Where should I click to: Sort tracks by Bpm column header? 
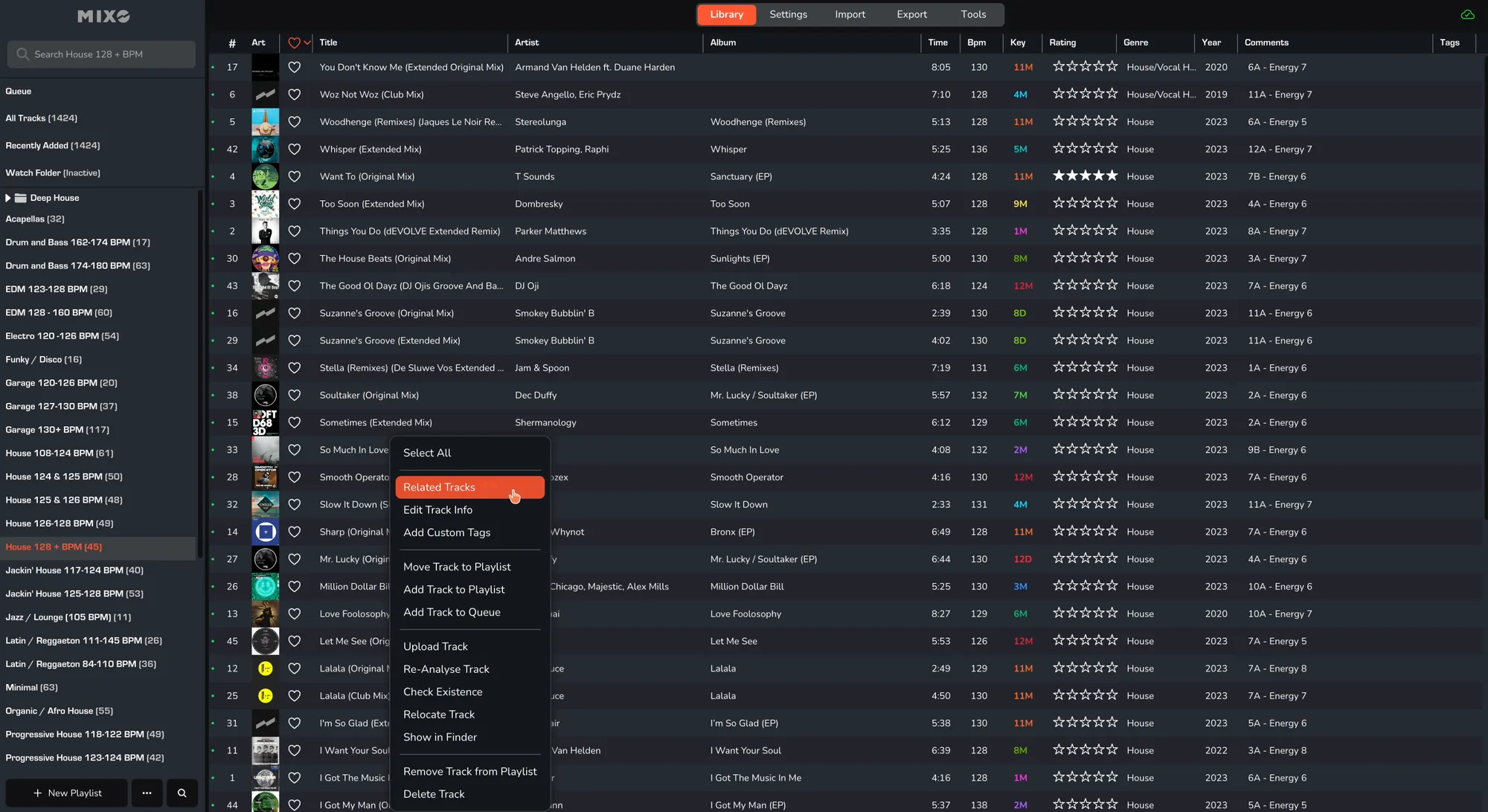point(976,42)
